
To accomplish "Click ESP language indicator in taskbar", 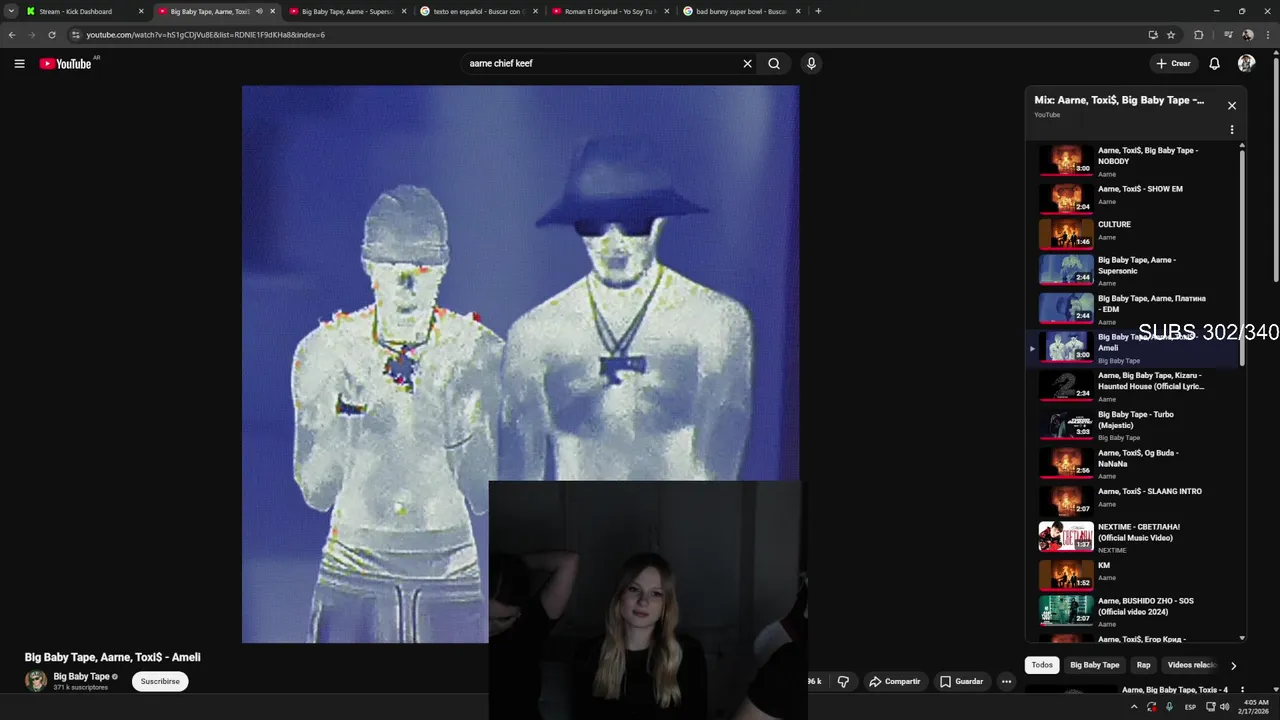I will tap(1190, 707).
